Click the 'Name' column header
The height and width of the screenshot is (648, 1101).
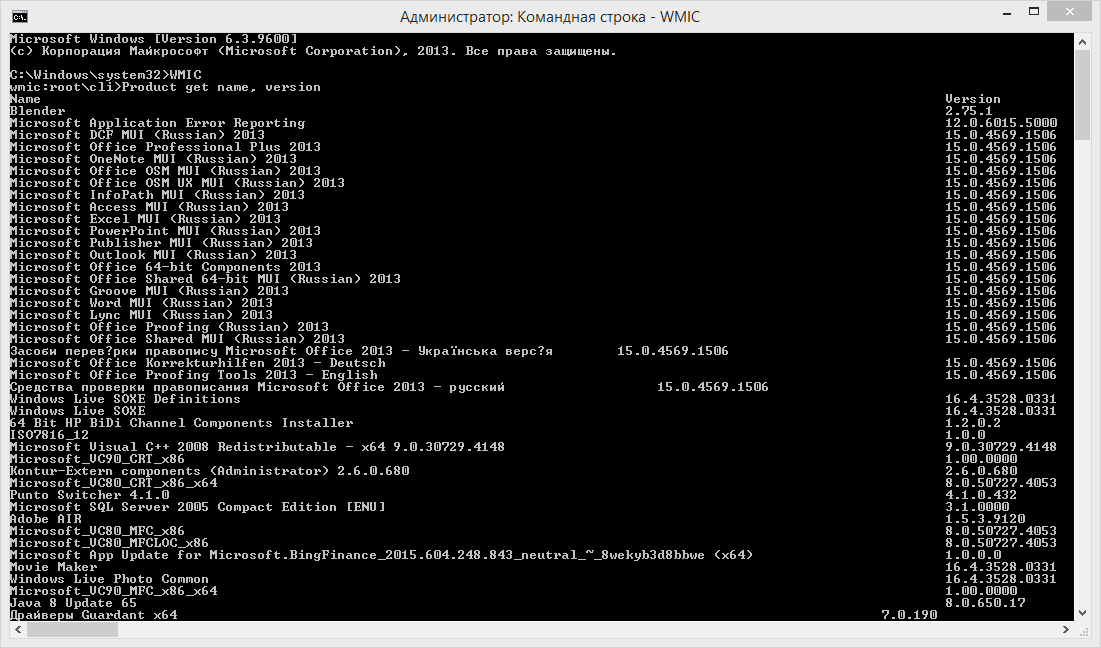click(25, 99)
